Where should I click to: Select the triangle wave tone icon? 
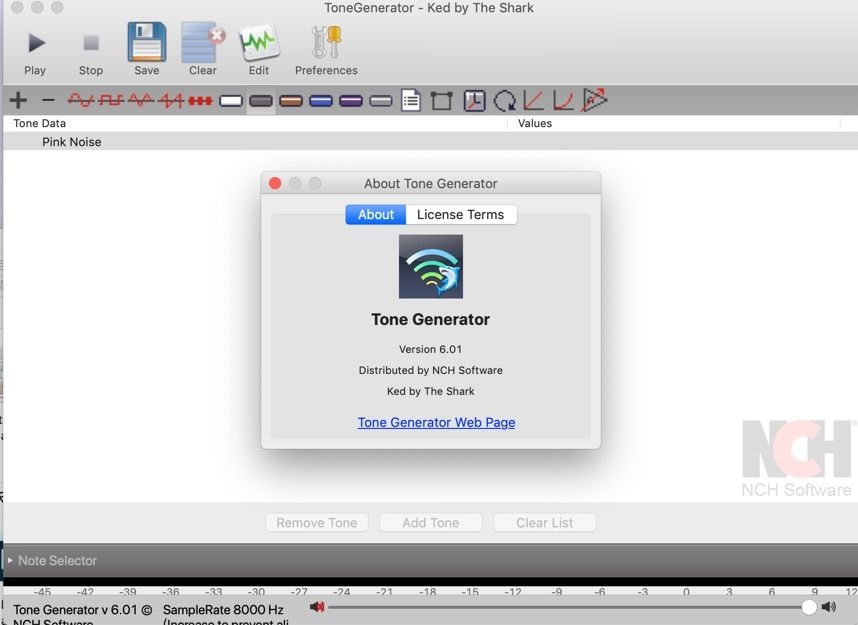coord(141,100)
